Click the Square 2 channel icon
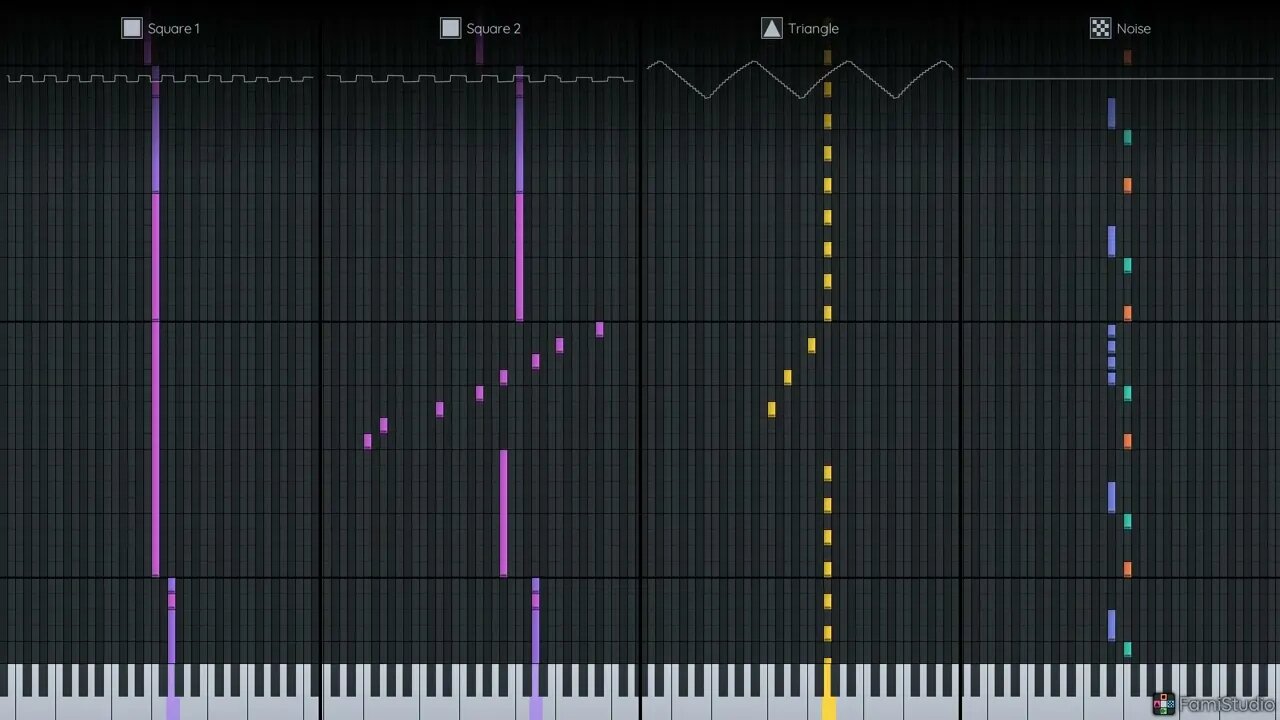Image resolution: width=1280 pixels, height=720 pixels. coord(450,28)
